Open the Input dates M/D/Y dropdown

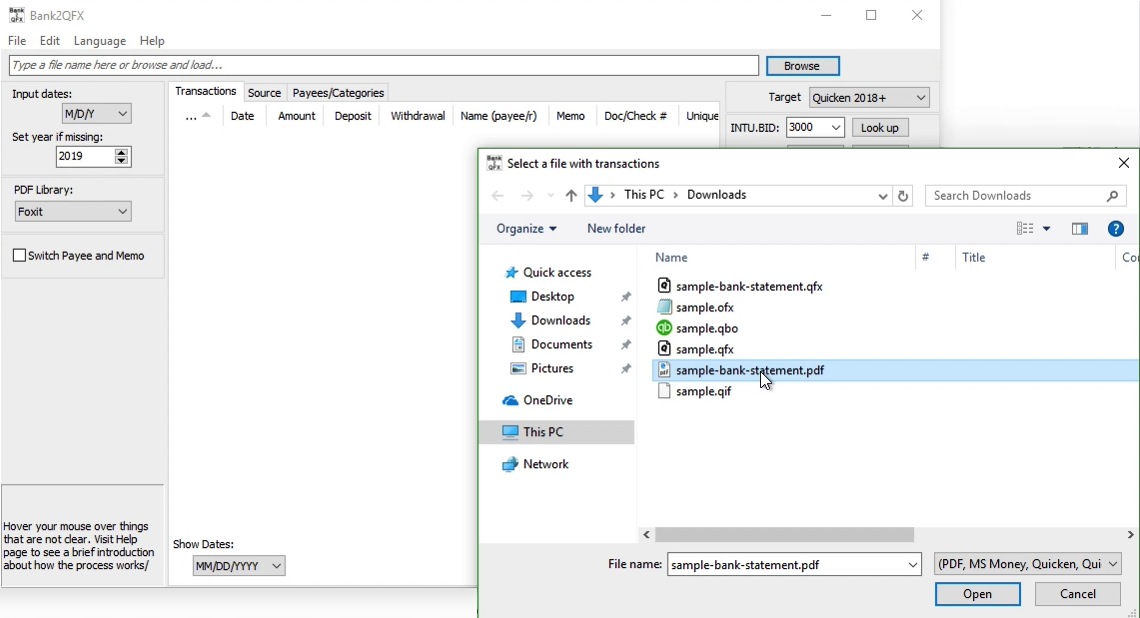pyautogui.click(x=96, y=113)
